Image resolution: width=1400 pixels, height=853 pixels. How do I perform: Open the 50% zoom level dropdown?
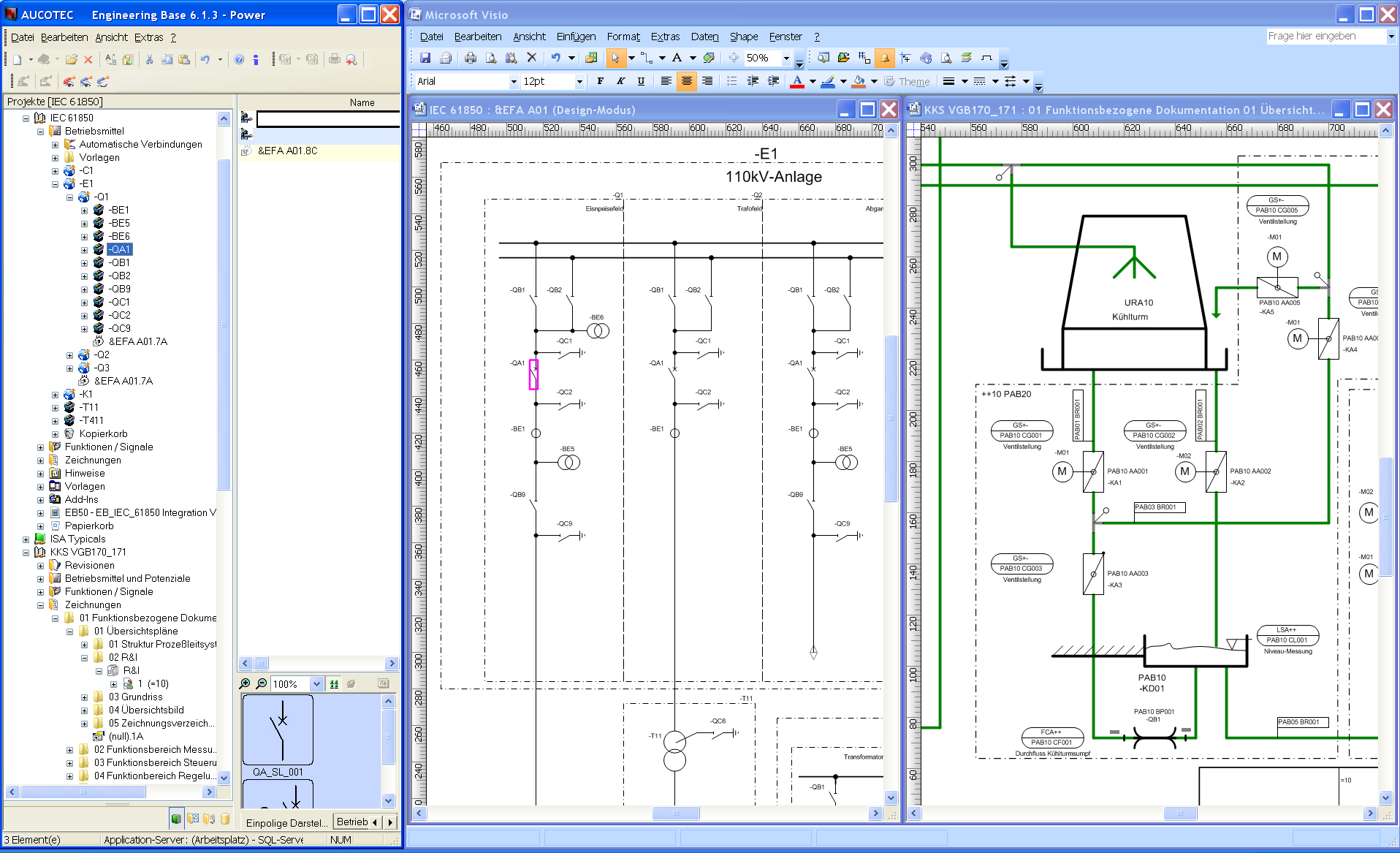[786, 58]
